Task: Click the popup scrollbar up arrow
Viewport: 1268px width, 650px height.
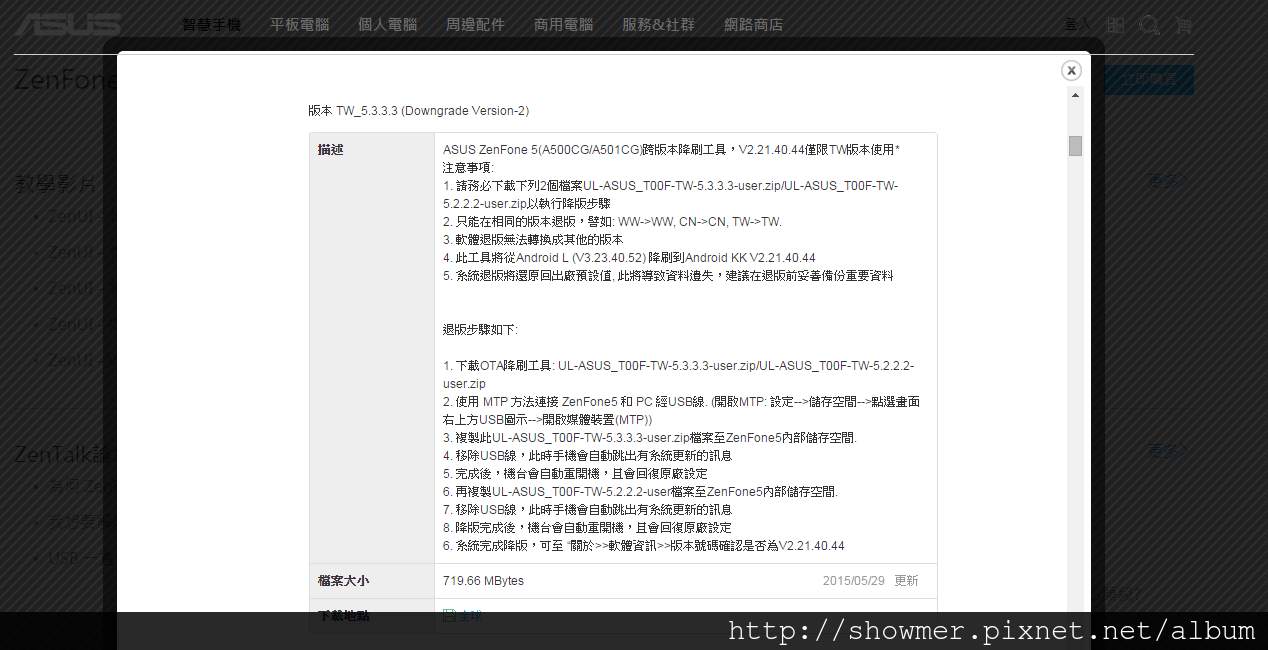Action: point(1075,95)
